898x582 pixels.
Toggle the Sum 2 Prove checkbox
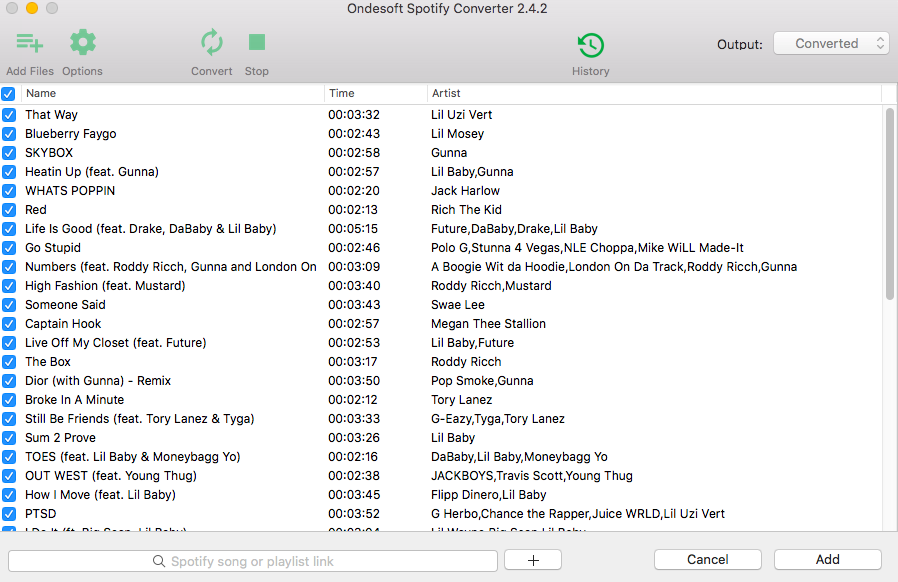tap(9, 438)
